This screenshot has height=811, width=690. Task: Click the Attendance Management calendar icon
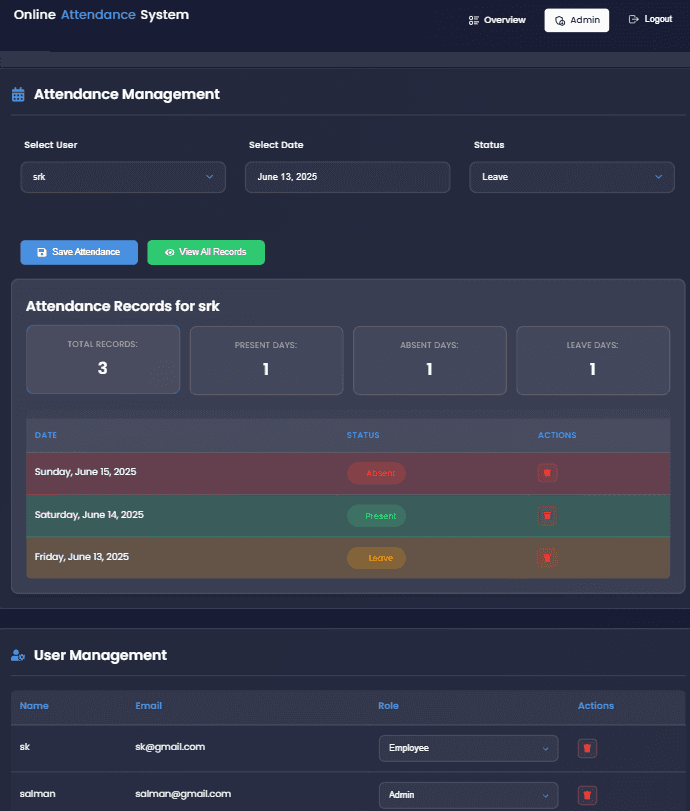pyautogui.click(x=18, y=95)
